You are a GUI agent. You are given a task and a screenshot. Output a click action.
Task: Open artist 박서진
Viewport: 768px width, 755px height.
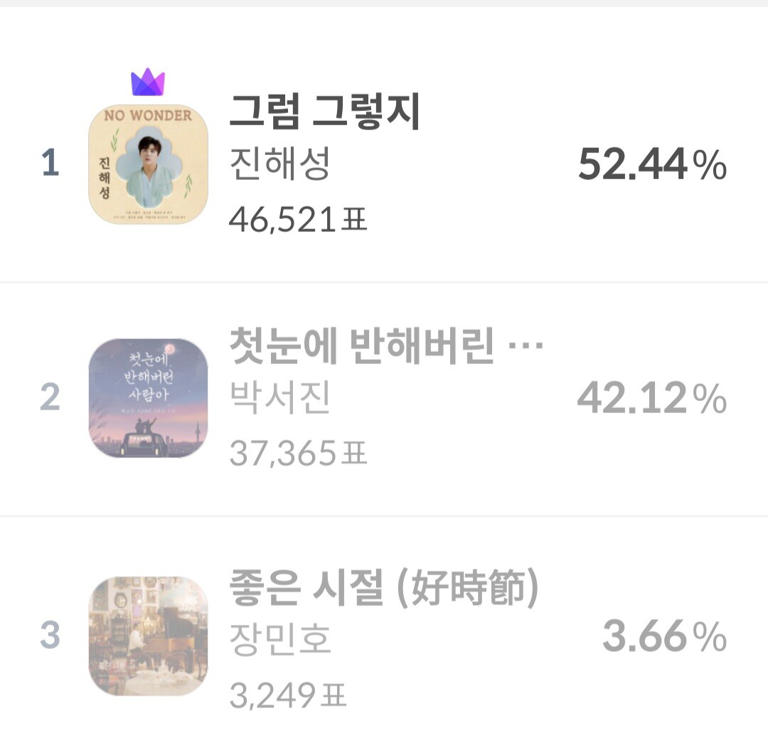pyautogui.click(x=280, y=400)
